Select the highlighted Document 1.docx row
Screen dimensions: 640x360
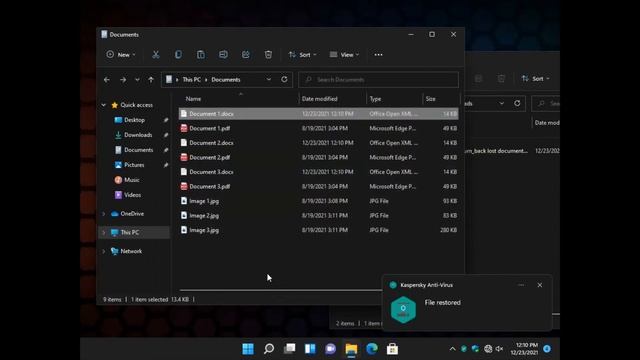click(318, 114)
